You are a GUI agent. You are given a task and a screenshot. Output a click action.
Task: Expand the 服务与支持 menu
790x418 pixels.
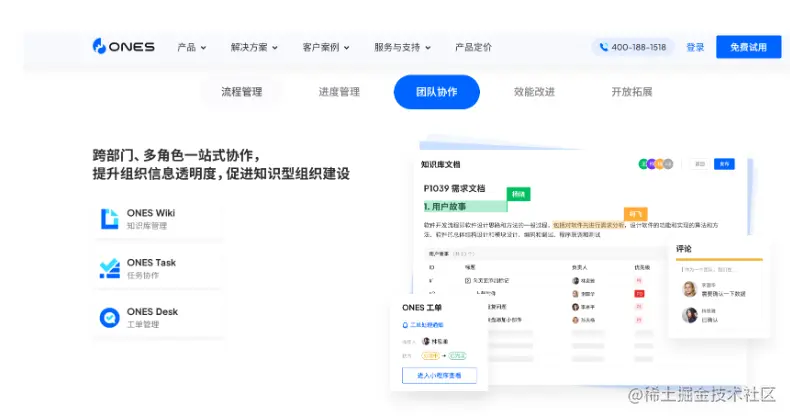pos(402,47)
